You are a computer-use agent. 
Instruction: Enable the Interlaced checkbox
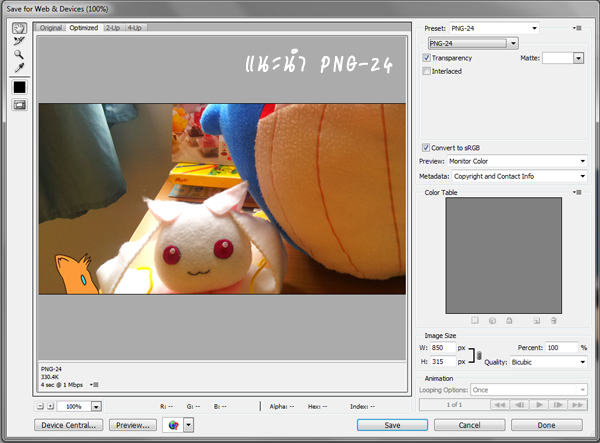pyautogui.click(x=426, y=71)
